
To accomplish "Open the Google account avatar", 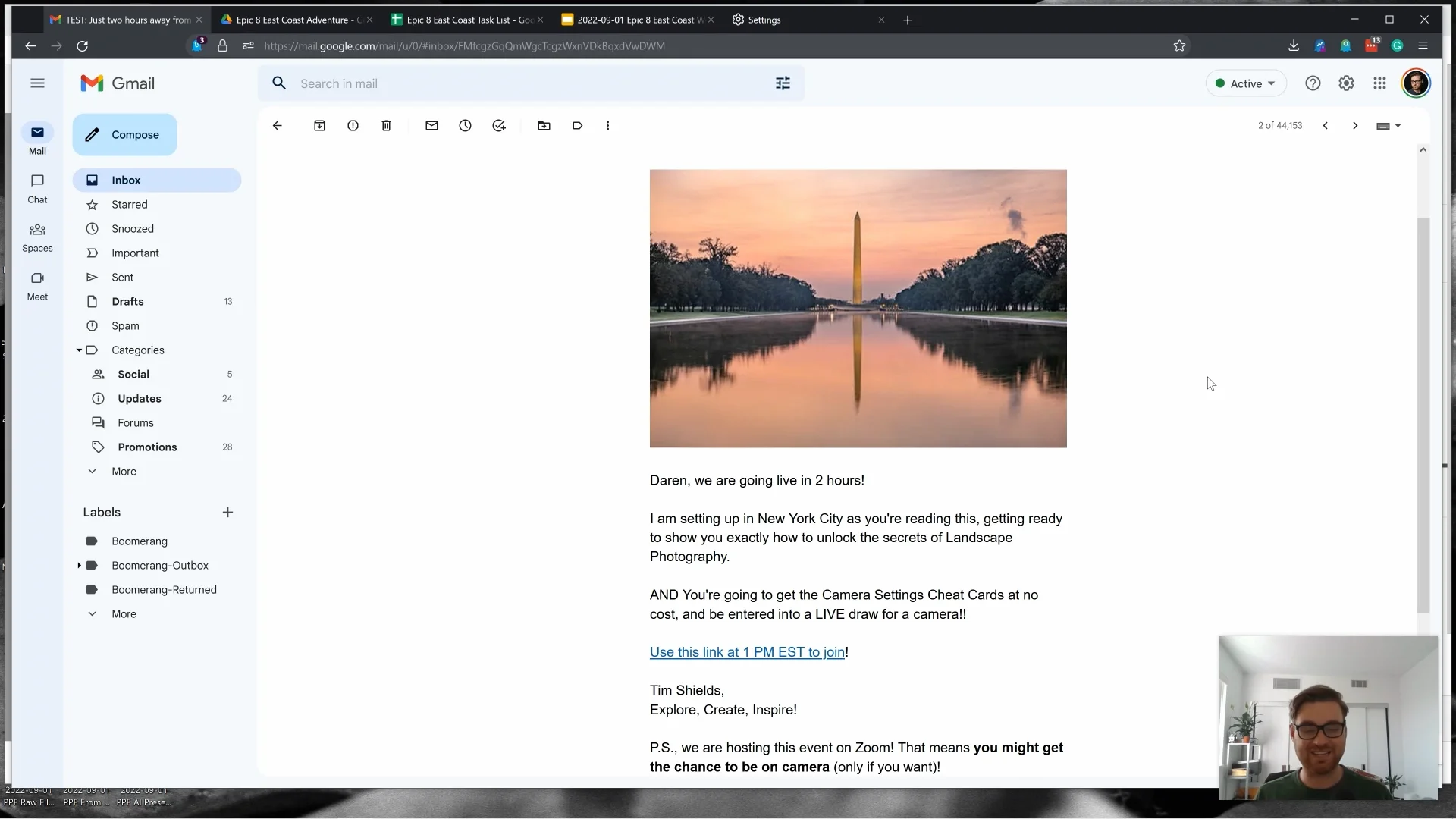I will (1416, 83).
